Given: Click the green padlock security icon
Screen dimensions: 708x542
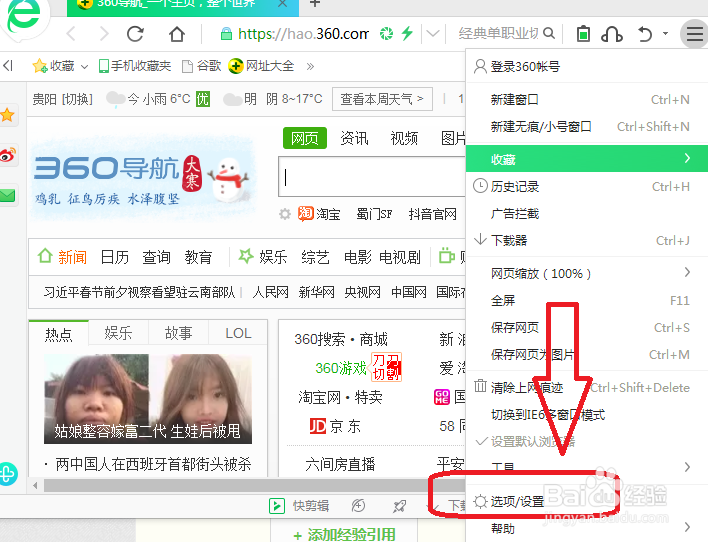Looking at the screenshot, I should 226,33.
